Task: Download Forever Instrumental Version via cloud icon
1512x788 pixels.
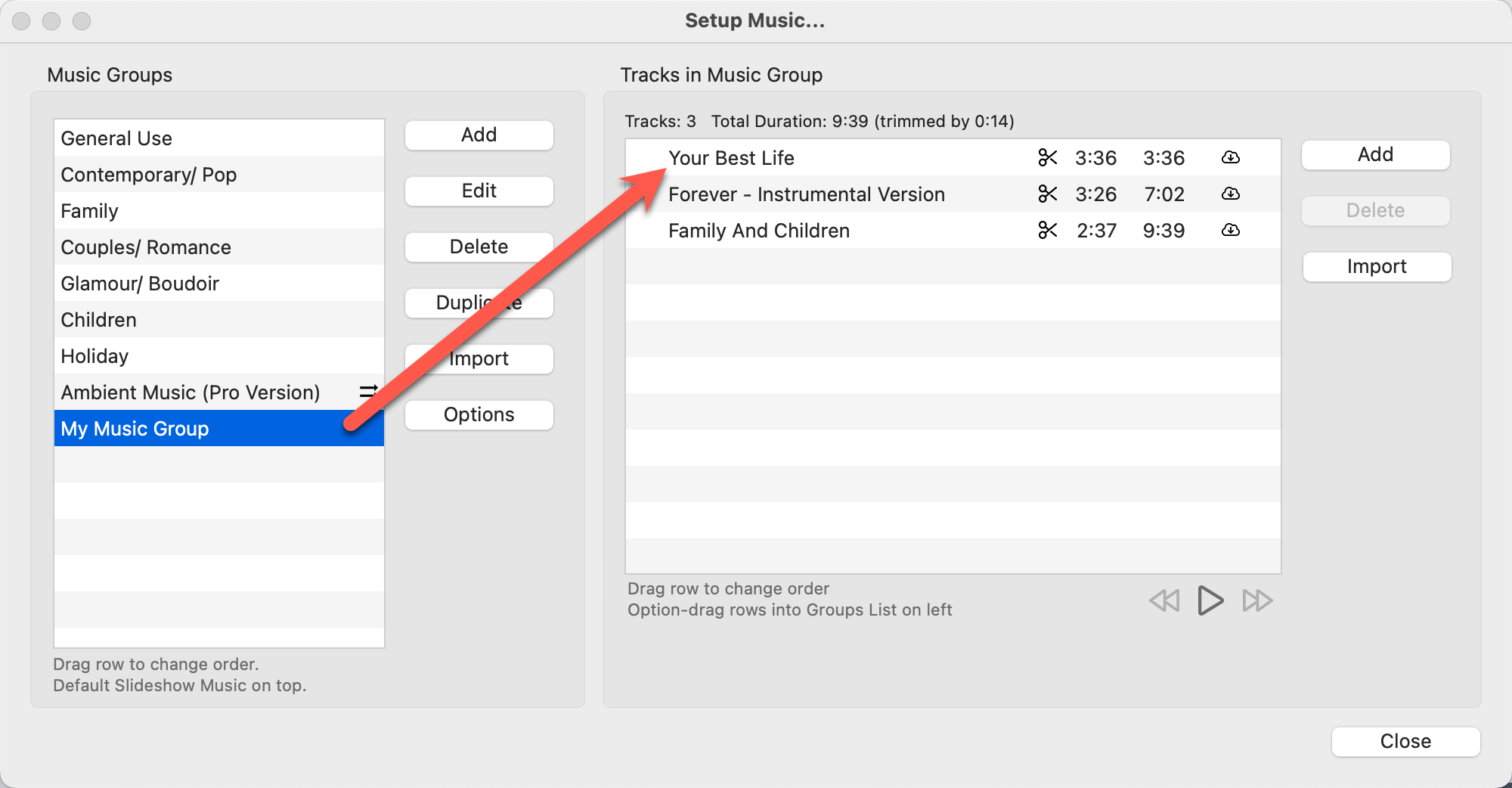Action: [x=1230, y=194]
